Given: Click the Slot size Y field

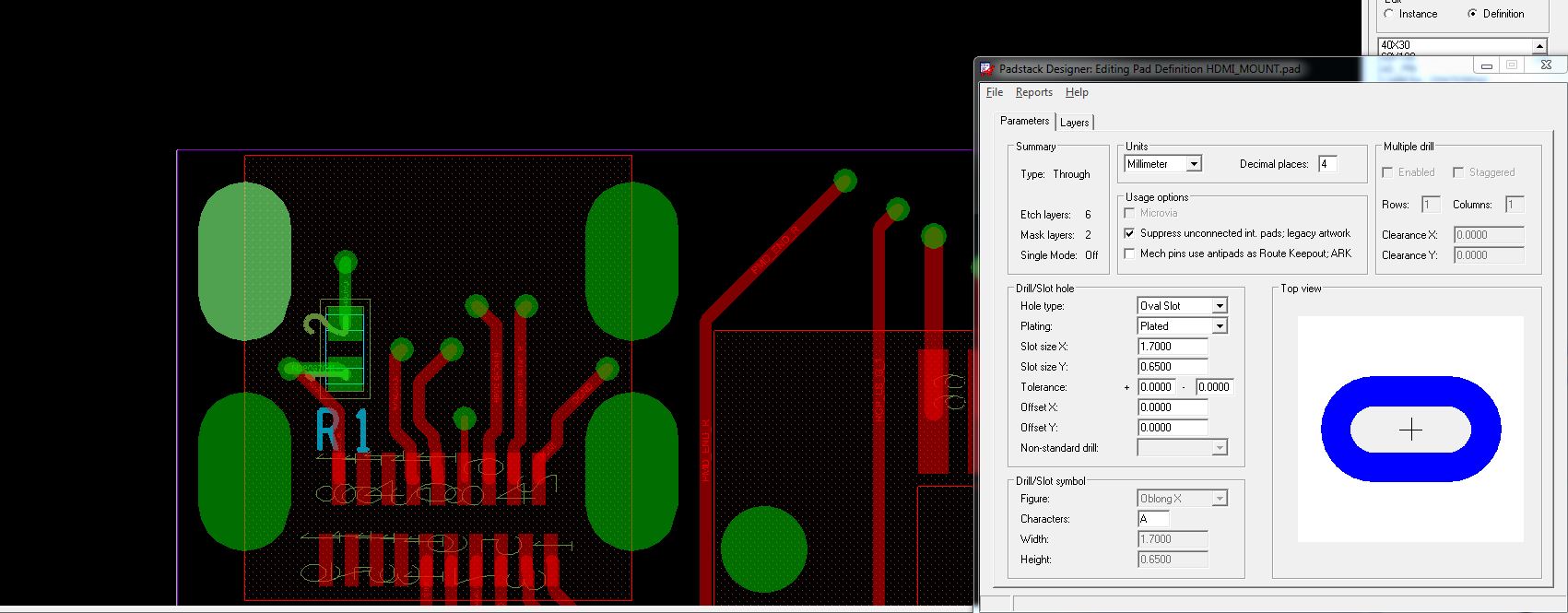Looking at the screenshot, I should click(x=1172, y=367).
